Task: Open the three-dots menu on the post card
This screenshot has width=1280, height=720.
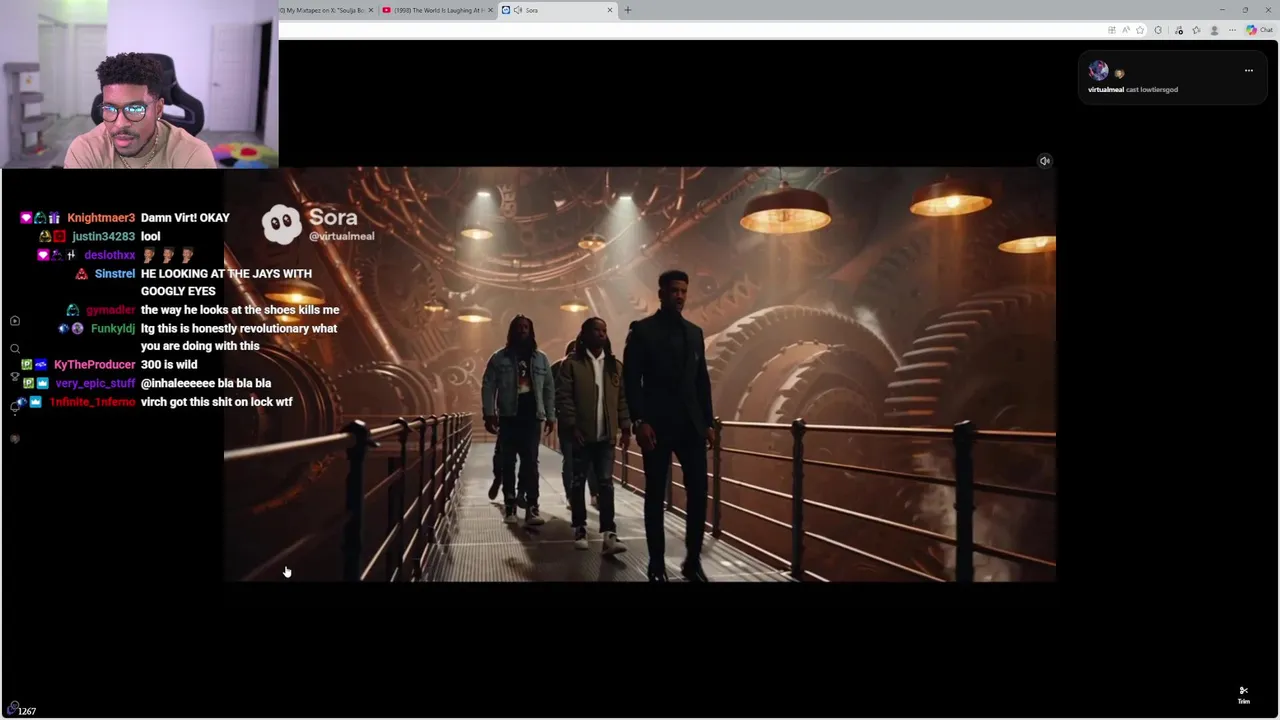Action: tap(1248, 71)
